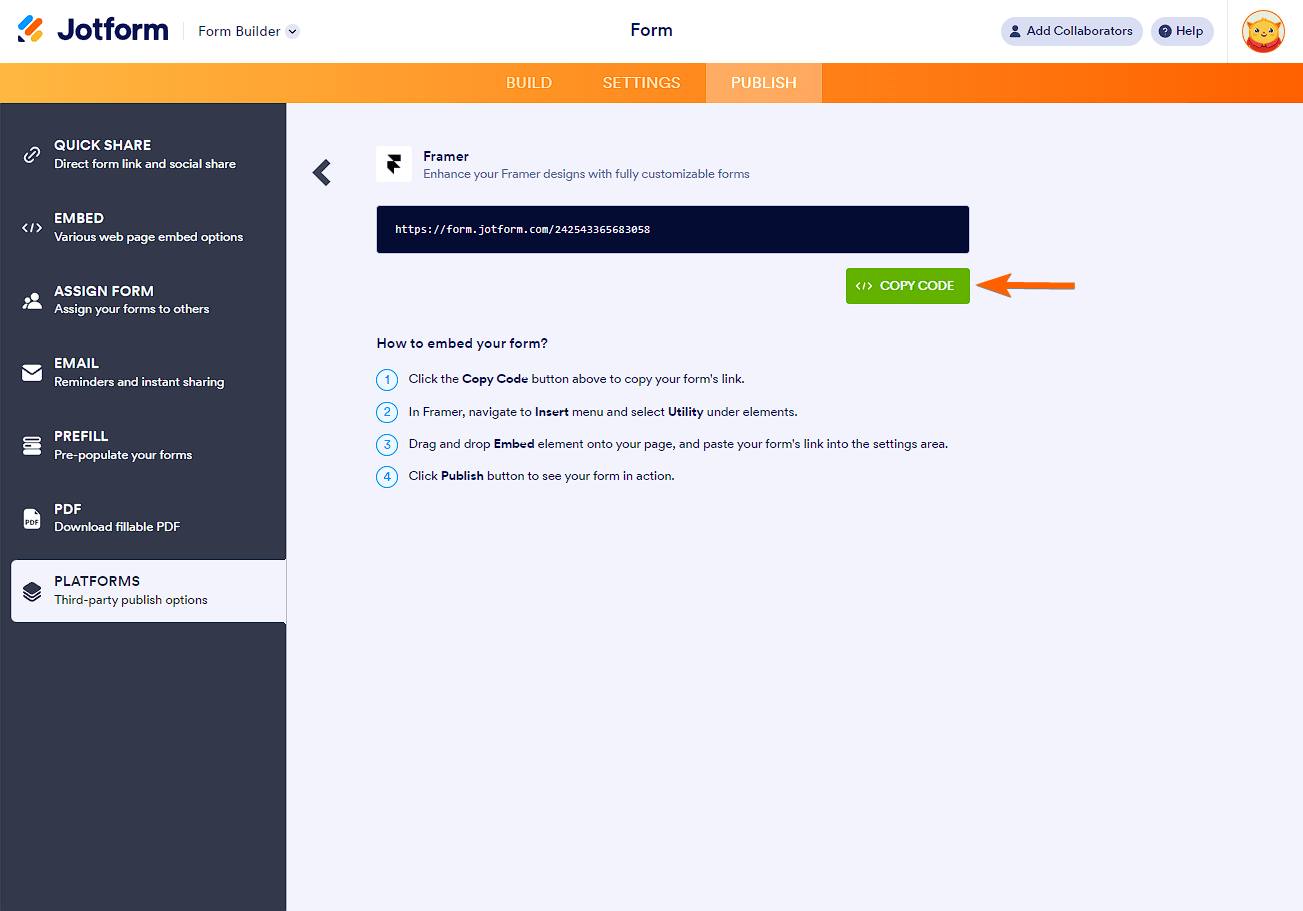Viewport: 1303px width, 911px height.
Task: Go back with the left chevron arrow
Action: [x=322, y=172]
